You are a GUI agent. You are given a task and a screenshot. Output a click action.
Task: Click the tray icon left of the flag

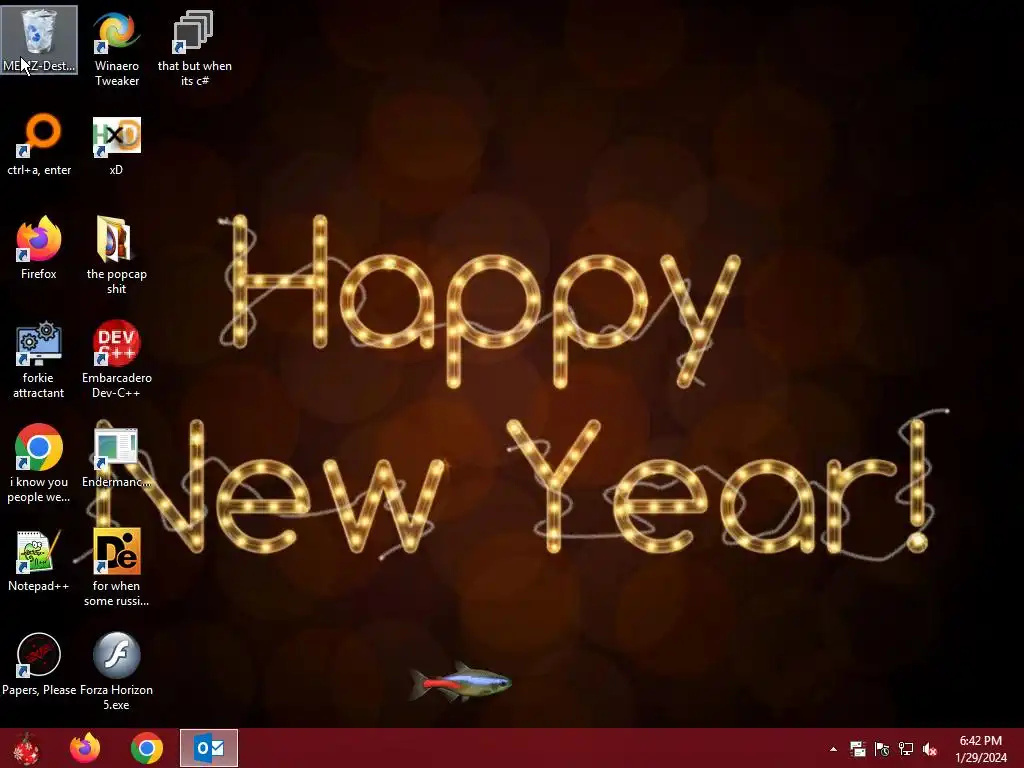pyautogui.click(x=857, y=749)
